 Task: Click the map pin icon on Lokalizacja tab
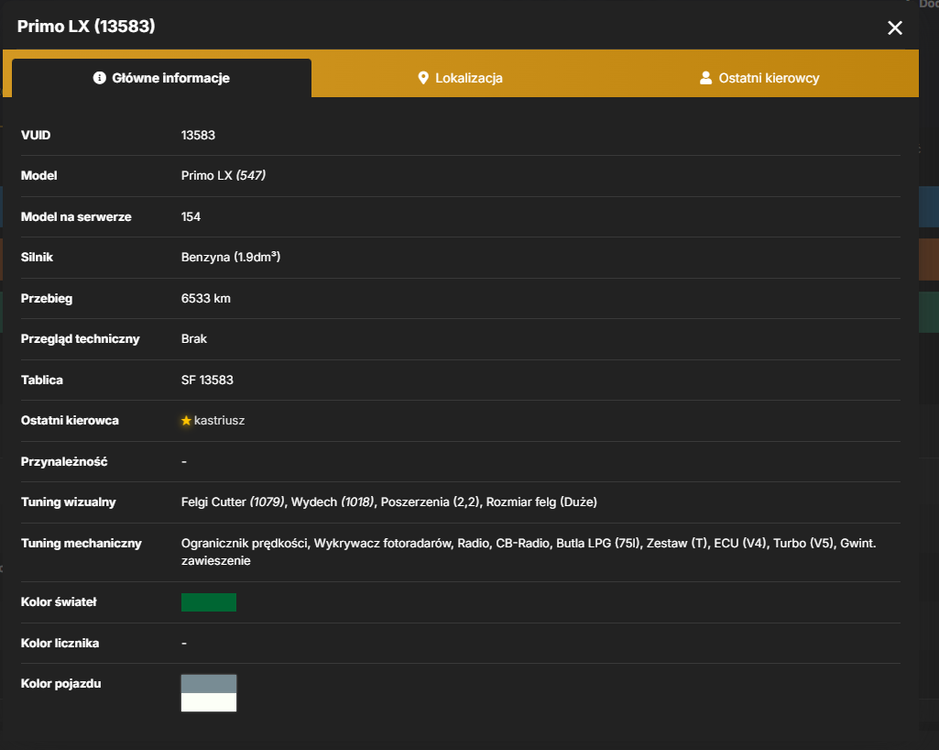coord(423,78)
